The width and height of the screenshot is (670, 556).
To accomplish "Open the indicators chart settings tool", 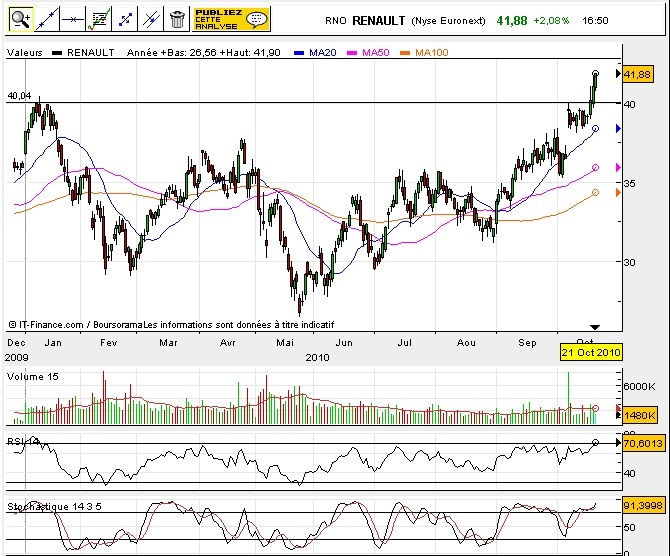I will (x=99, y=19).
